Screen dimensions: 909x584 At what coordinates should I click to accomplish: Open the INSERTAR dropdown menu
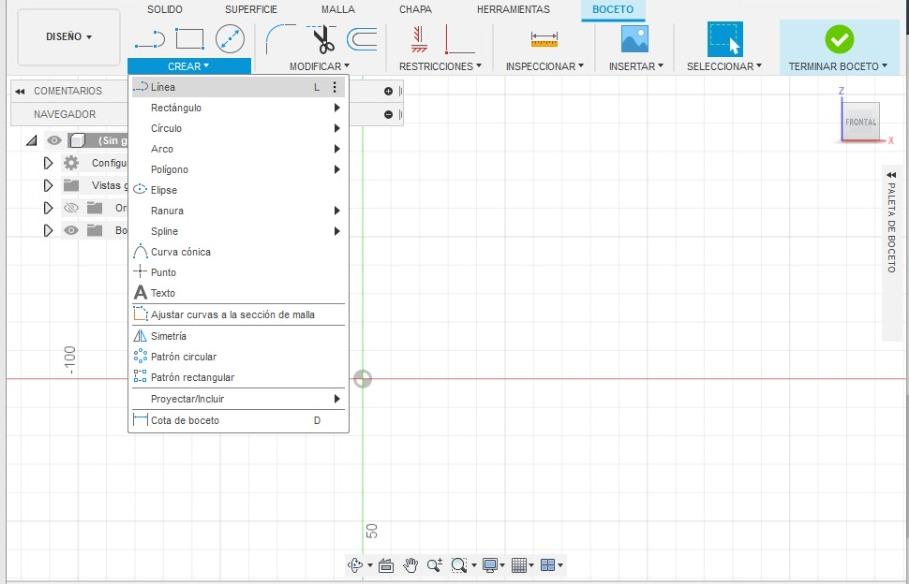click(x=636, y=66)
